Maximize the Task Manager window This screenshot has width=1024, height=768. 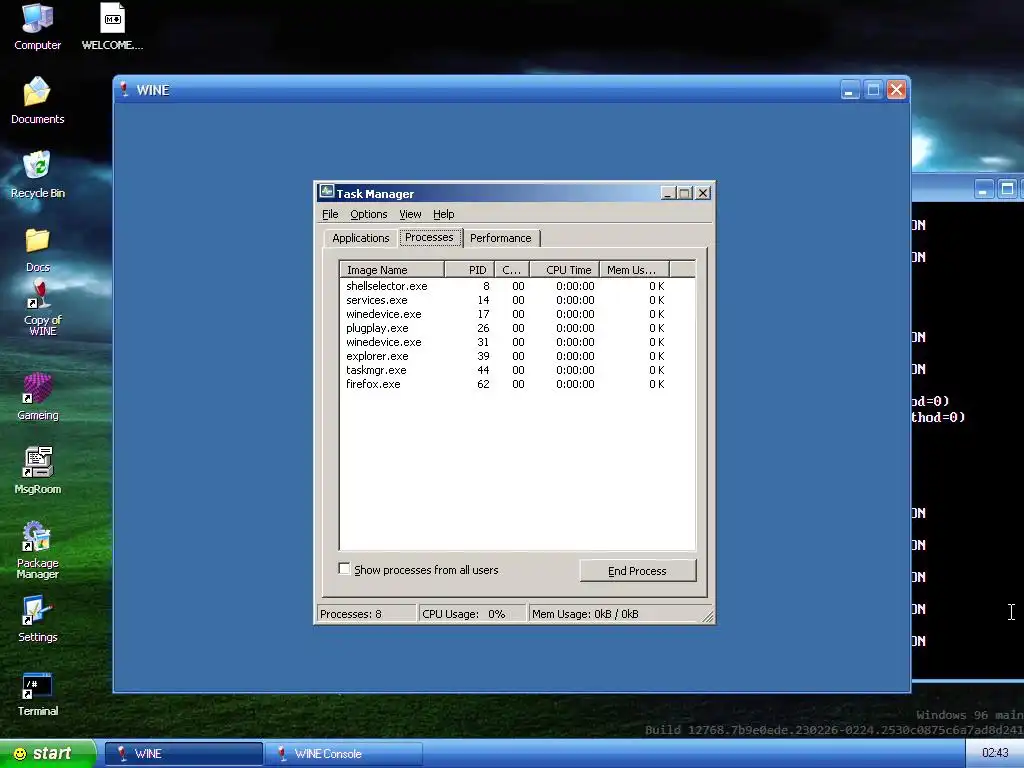(684, 193)
